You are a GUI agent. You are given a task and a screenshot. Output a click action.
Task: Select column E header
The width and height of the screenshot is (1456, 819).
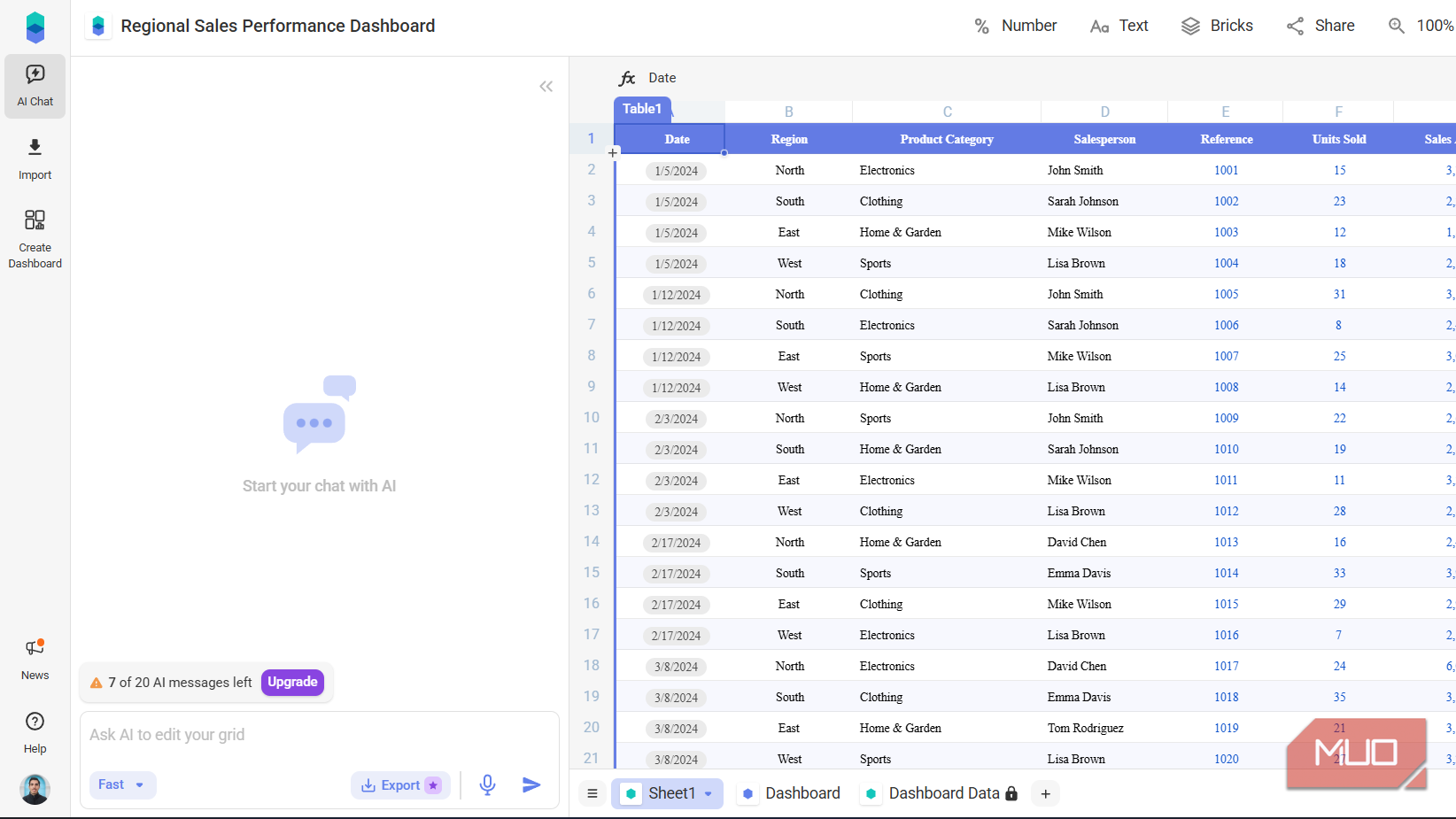1226,112
